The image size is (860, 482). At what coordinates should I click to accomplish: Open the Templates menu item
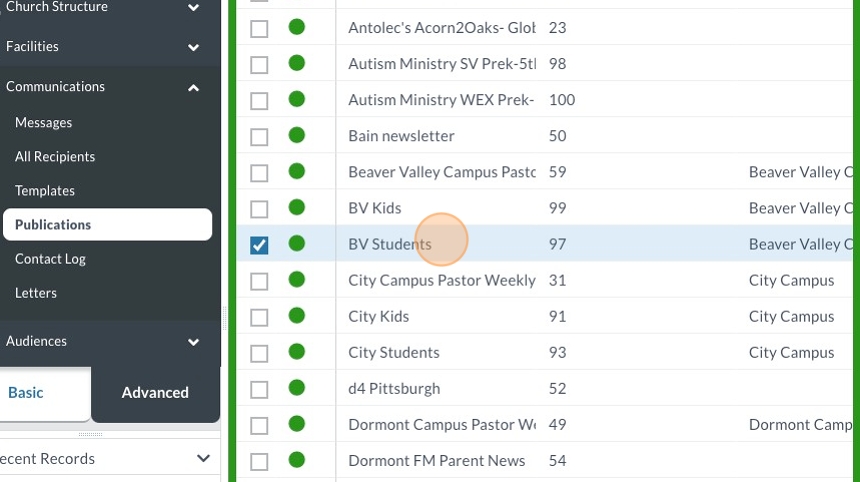click(45, 191)
